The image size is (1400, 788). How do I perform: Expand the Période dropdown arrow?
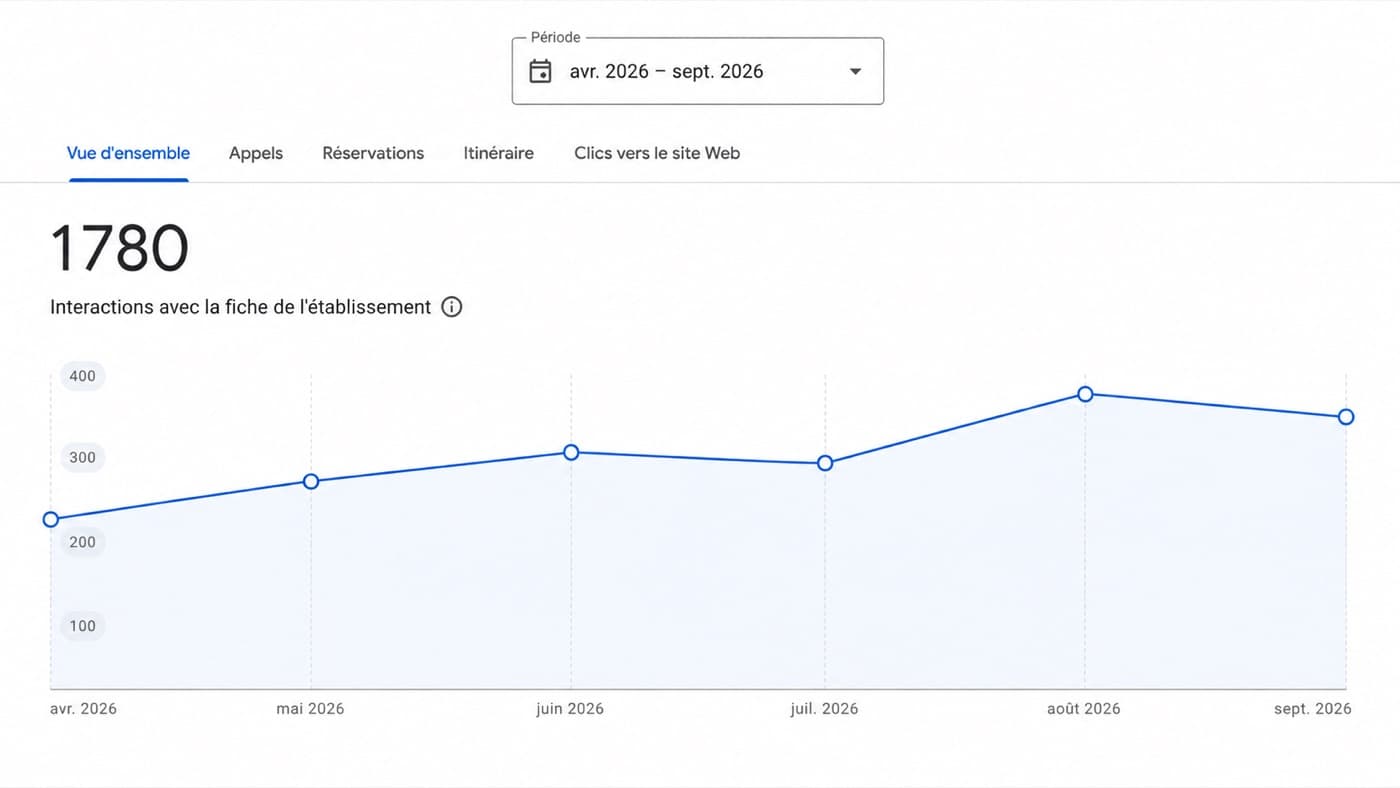(x=855, y=71)
